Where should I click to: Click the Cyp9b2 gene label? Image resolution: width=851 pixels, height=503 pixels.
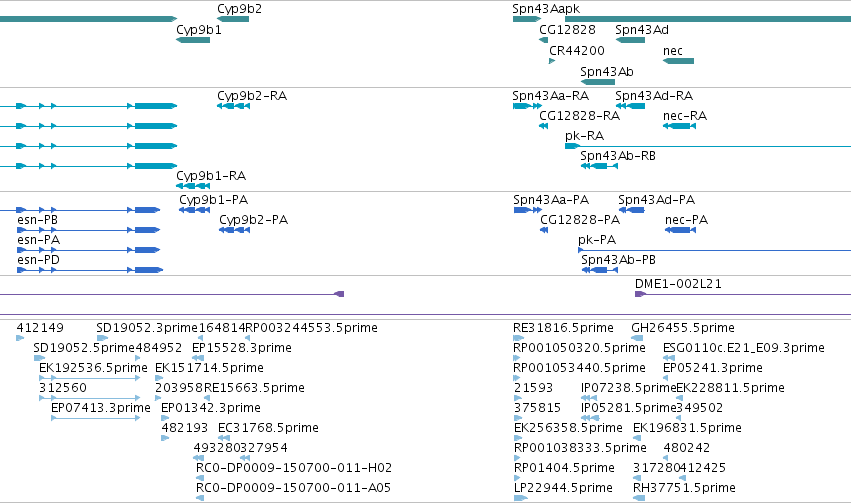coord(239,9)
